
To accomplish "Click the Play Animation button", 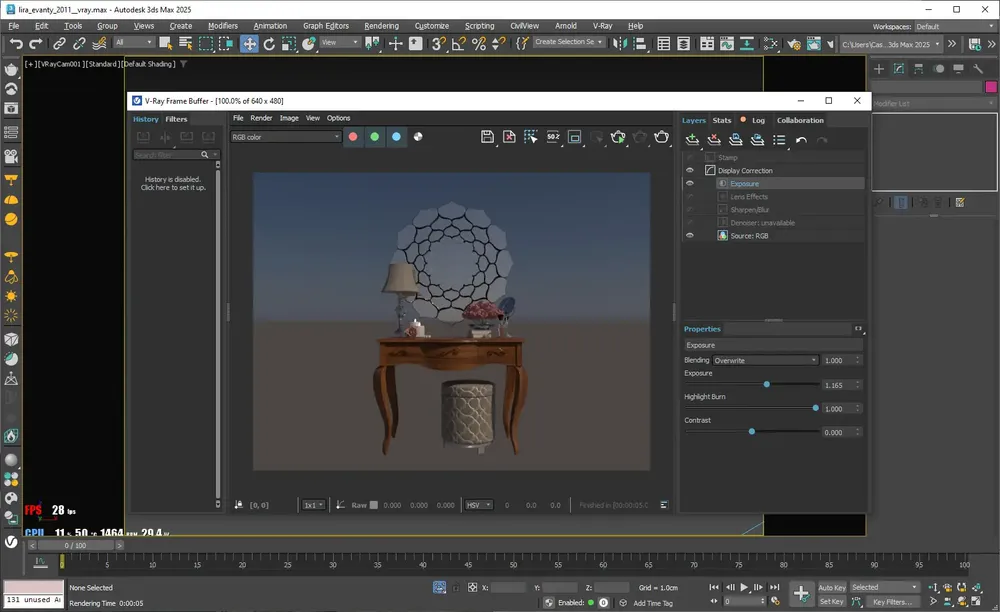I will pyautogui.click(x=744, y=587).
